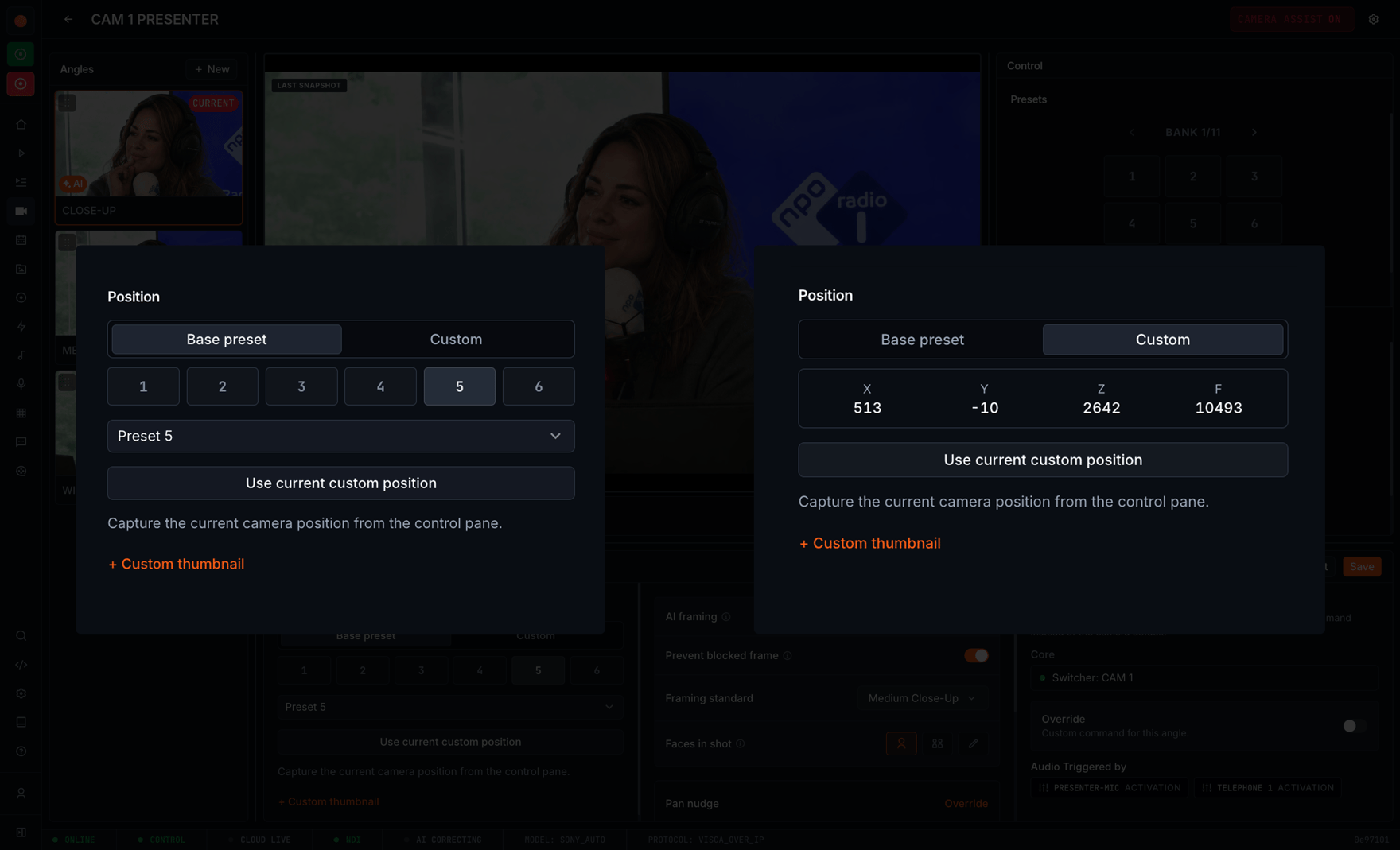Show info for Prevent blocked frame
This screenshot has width=1400, height=850.
click(787, 655)
